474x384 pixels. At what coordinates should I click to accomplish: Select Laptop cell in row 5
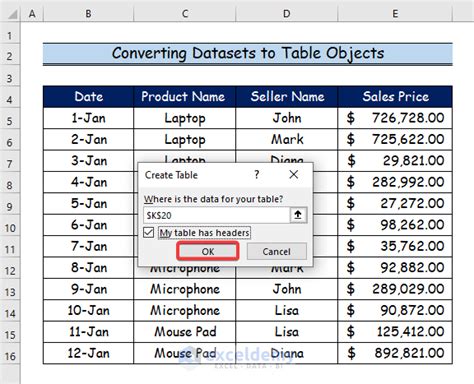pyautogui.click(x=185, y=118)
